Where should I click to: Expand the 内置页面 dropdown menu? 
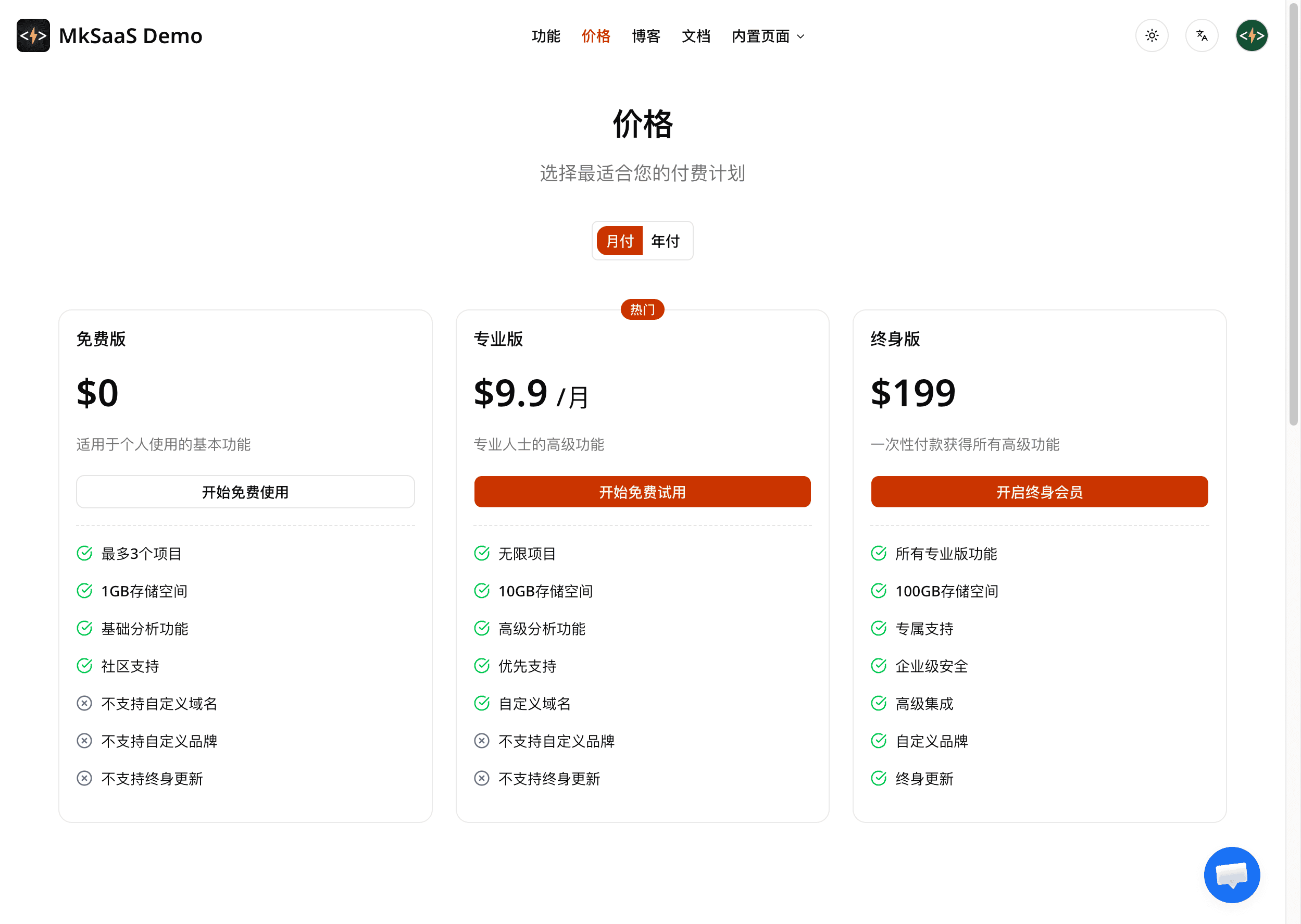[x=760, y=36]
